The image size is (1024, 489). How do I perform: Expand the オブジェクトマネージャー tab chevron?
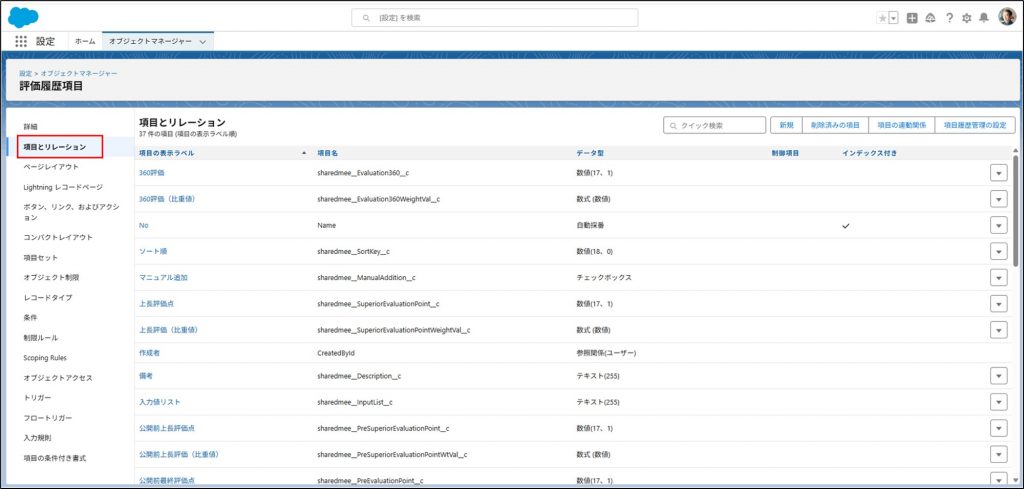click(x=204, y=42)
